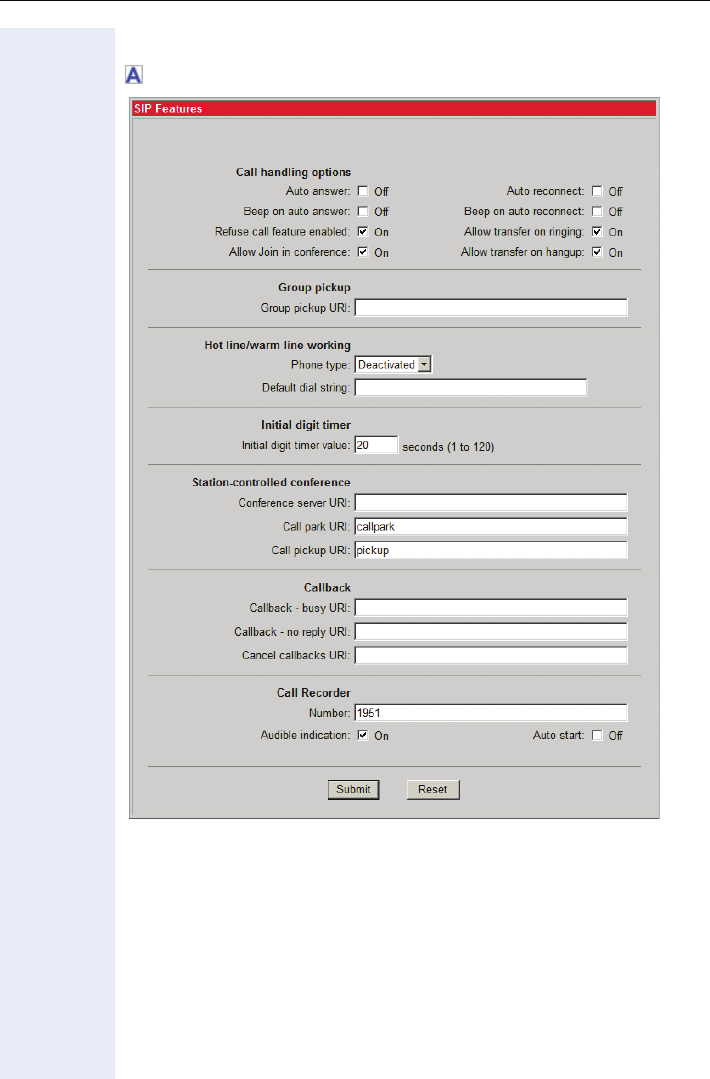Toggle Beep on auto answer checkbox
The image size is (710, 1079).
(x=363, y=211)
